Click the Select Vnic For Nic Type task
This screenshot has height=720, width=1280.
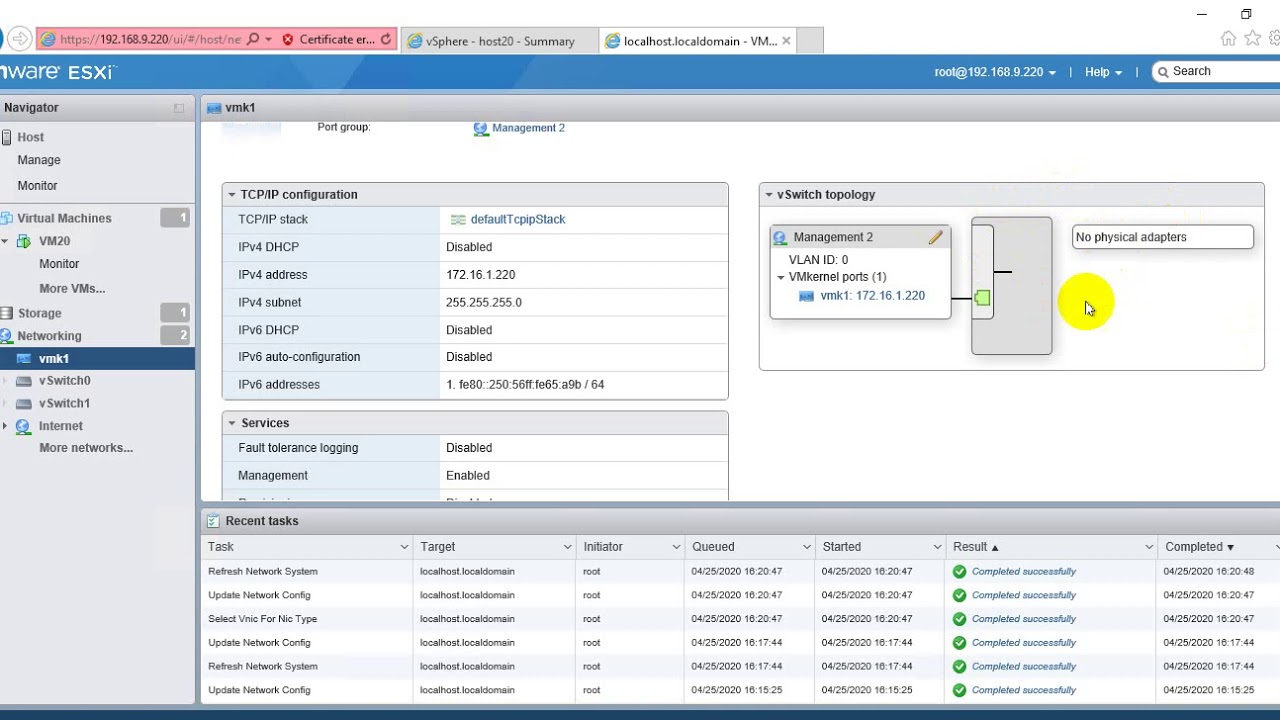click(x=262, y=619)
